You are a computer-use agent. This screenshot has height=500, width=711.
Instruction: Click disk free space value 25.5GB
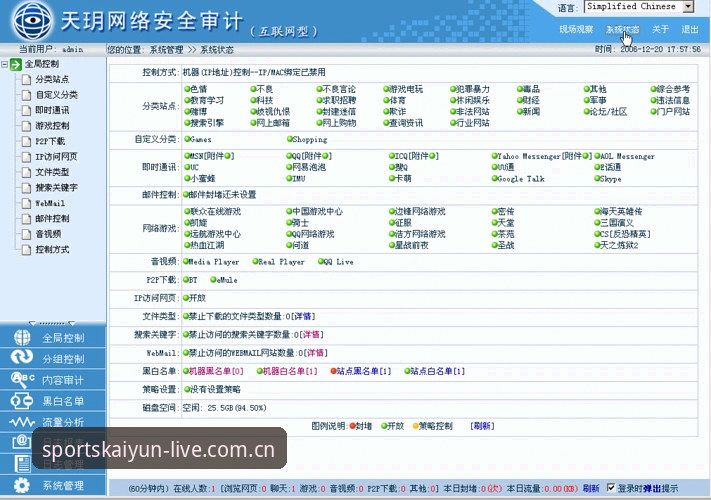[x=220, y=408]
